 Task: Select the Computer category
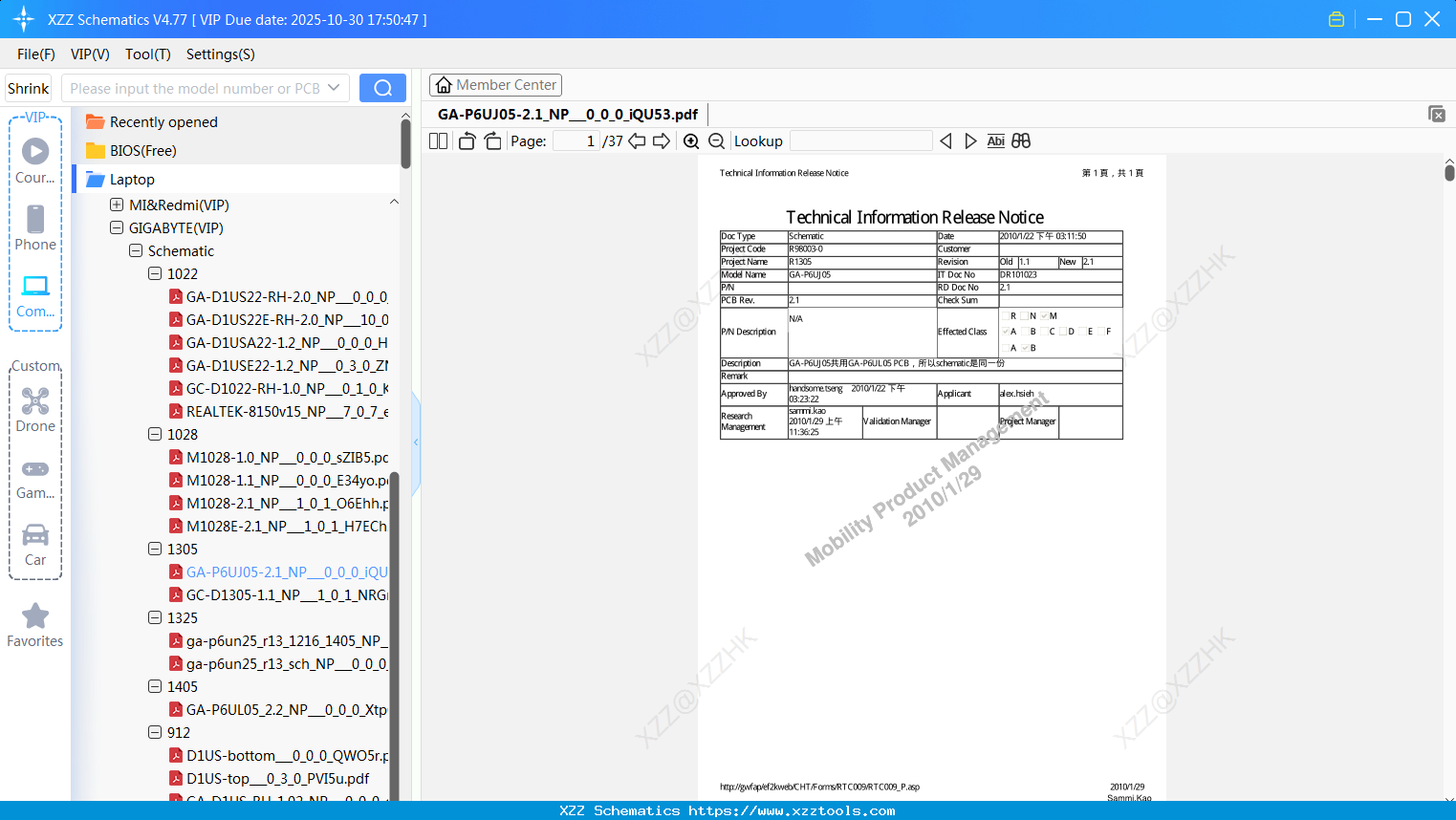coord(35,295)
